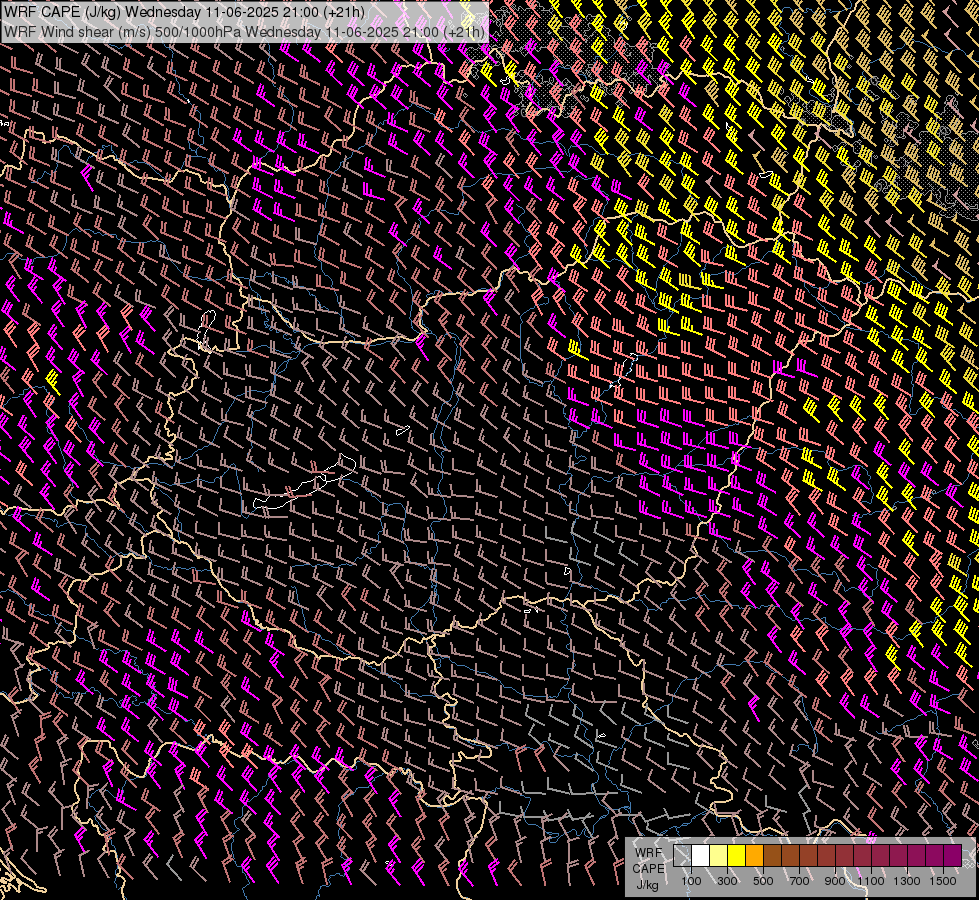Click the transparent legend swatch below 100
The image size is (979, 900).
[682, 855]
